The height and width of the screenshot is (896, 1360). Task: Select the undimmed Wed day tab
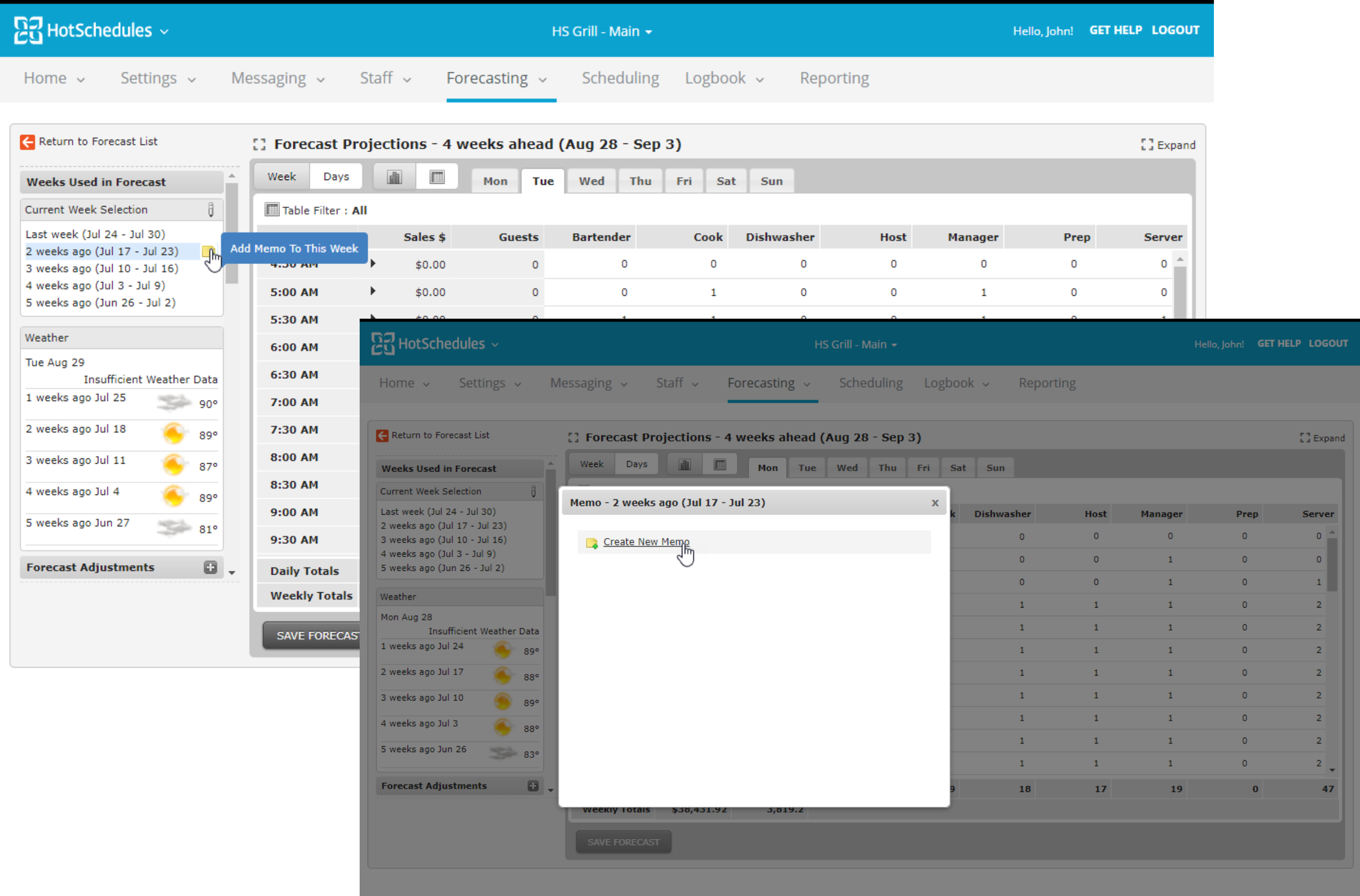(x=591, y=181)
